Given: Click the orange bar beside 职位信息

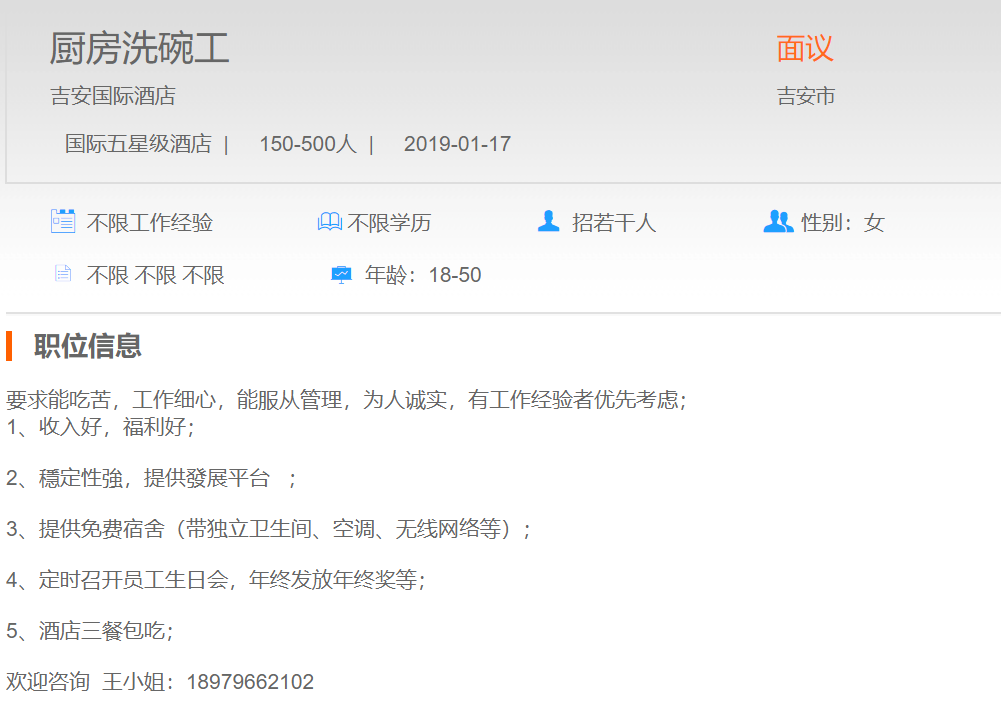Looking at the screenshot, I should (x=9, y=346).
